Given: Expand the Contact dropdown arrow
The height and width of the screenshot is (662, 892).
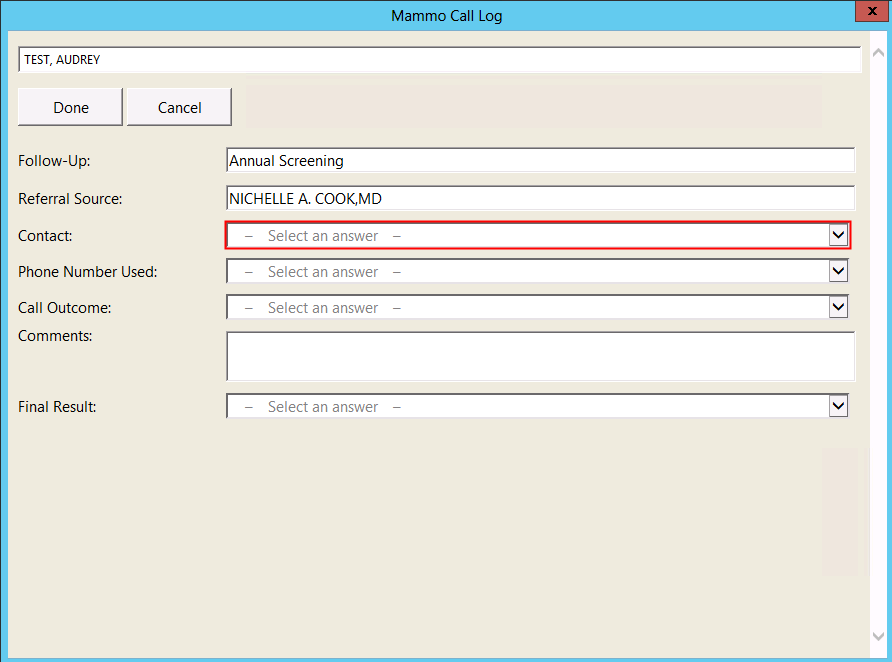Looking at the screenshot, I should [x=838, y=235].
